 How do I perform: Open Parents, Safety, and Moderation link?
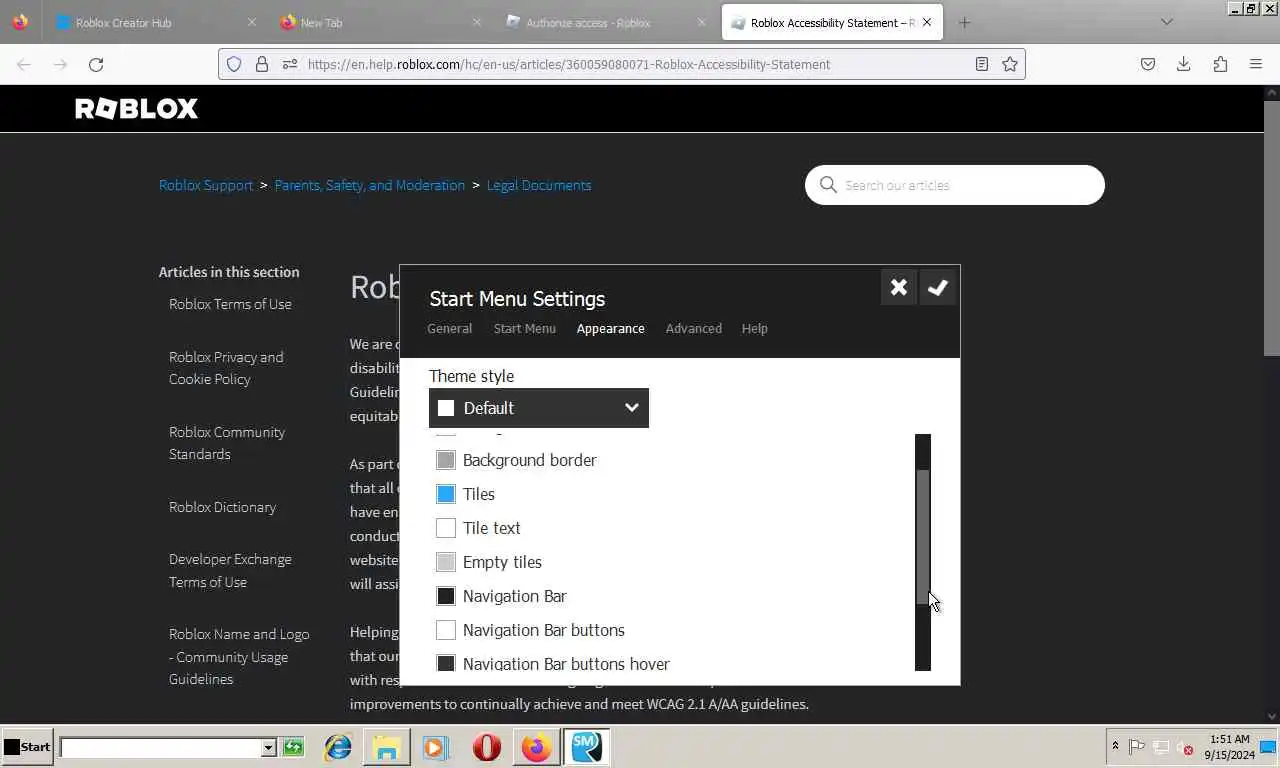(370, 185)
